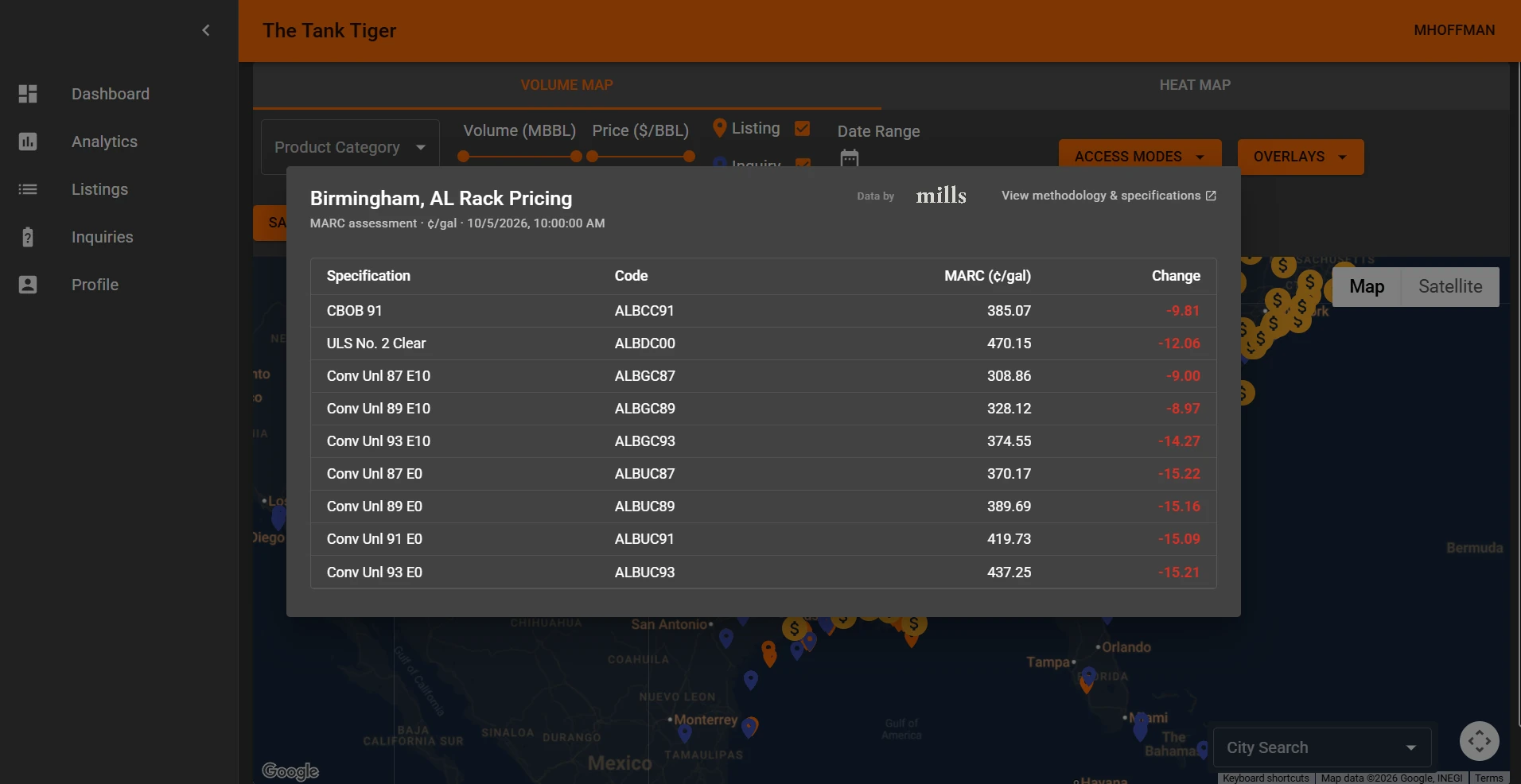
Task: Click code ALBUC89
Action: click(x=644, y=506)
